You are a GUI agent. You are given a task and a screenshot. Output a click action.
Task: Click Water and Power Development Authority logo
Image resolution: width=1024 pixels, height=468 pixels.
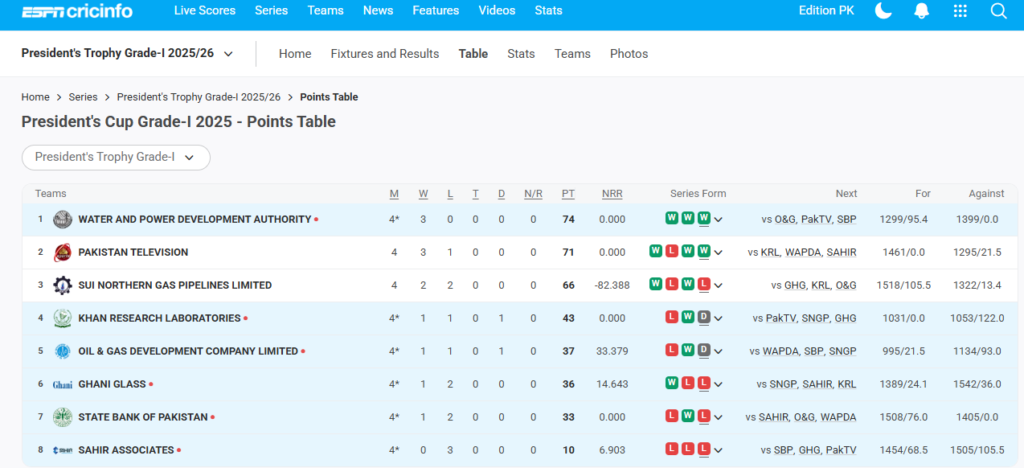click(62, 219)
